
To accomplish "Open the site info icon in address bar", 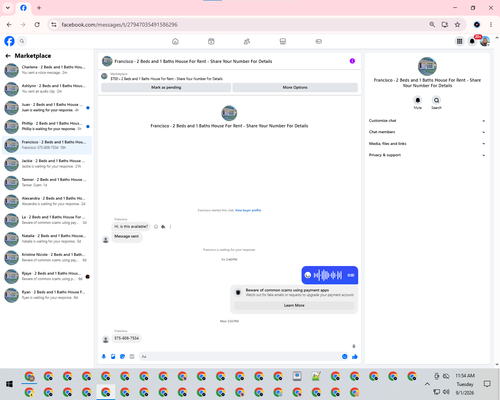I will [54, 25].
